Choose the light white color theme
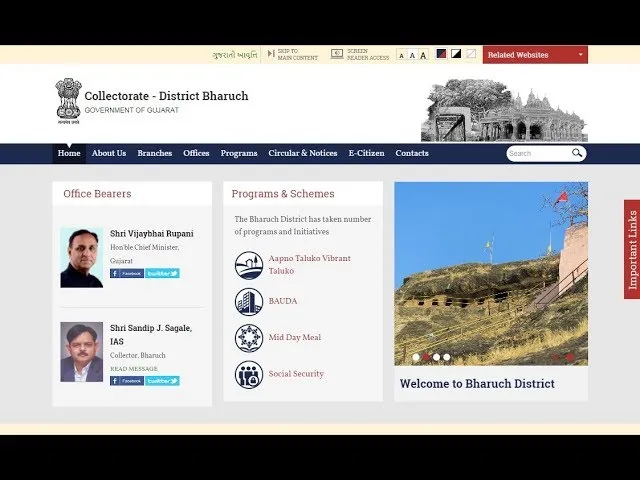640x480 pixels. 471,53
